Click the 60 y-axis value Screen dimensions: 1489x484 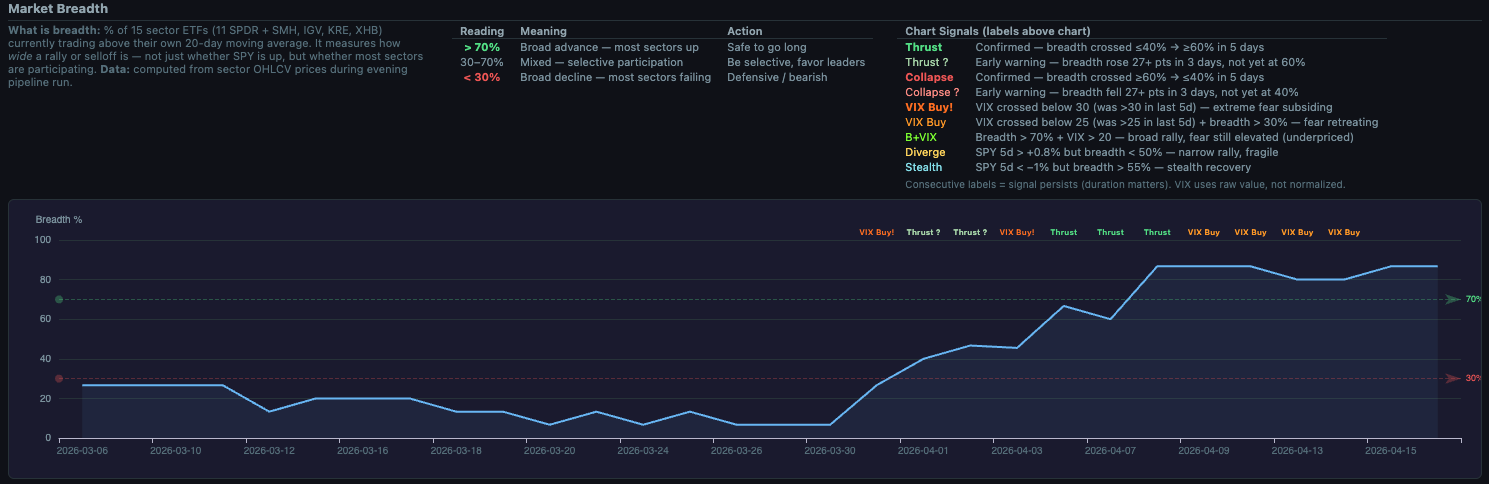[x=45, y=319]
